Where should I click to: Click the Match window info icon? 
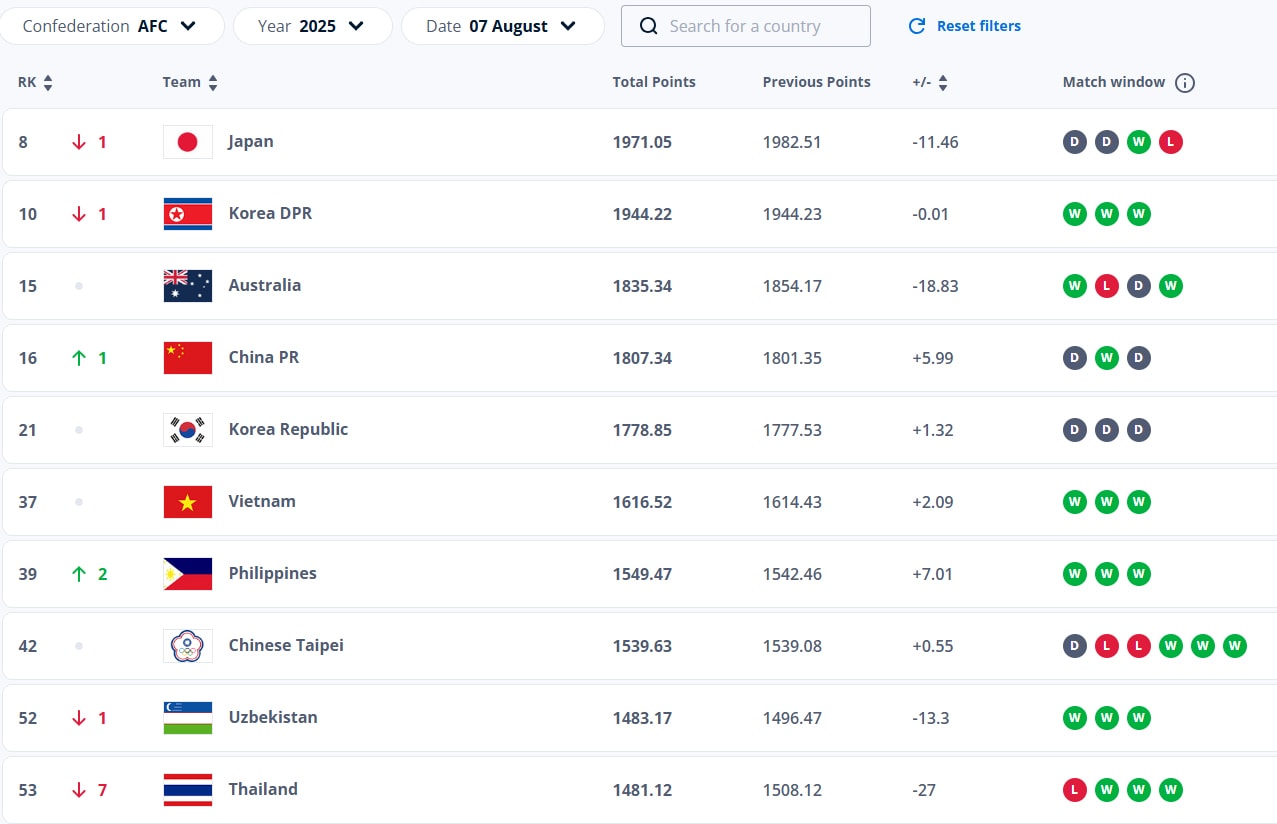(1185, 83)
